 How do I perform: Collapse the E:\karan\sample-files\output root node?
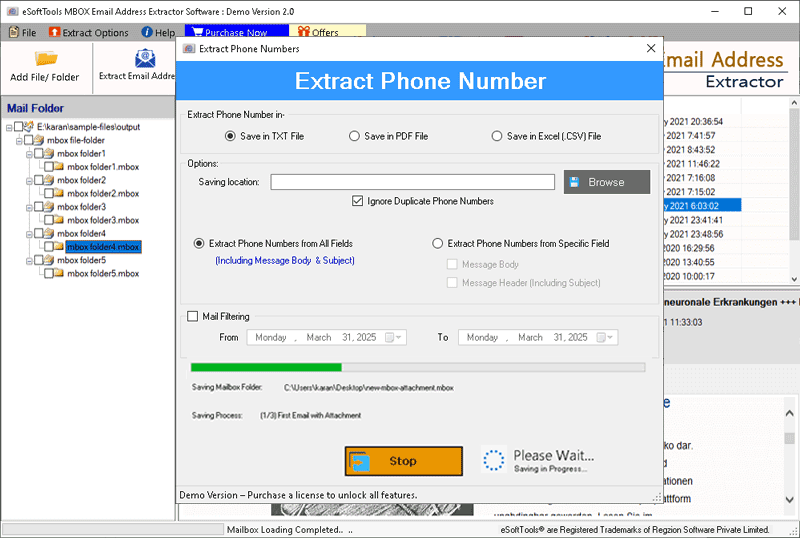click(9, 127)
